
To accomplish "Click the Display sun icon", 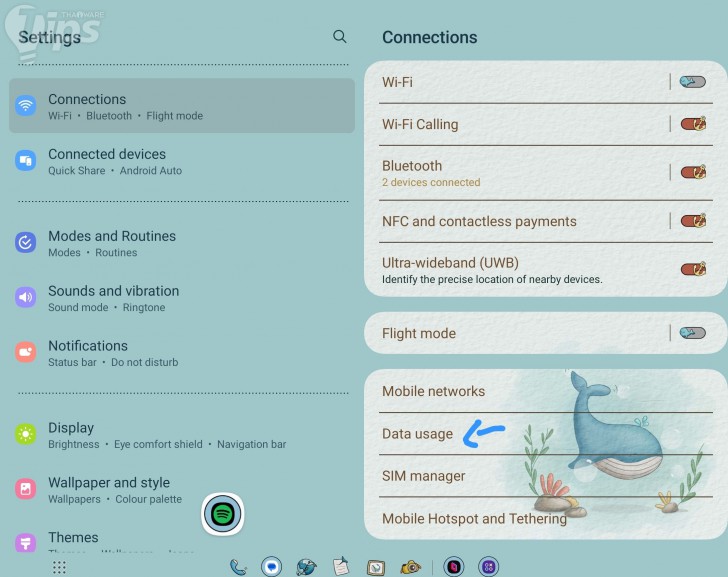I will point(26,434).
